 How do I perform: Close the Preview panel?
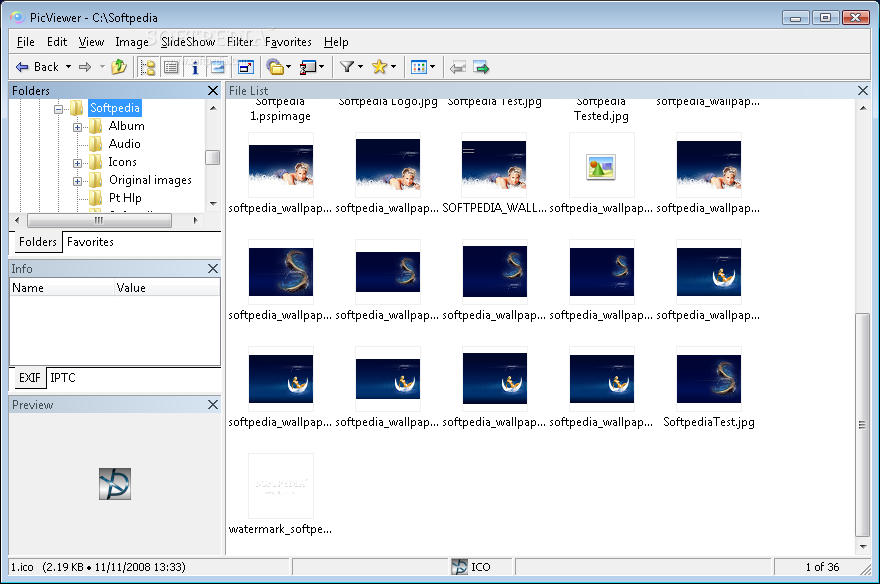(213, 404)
